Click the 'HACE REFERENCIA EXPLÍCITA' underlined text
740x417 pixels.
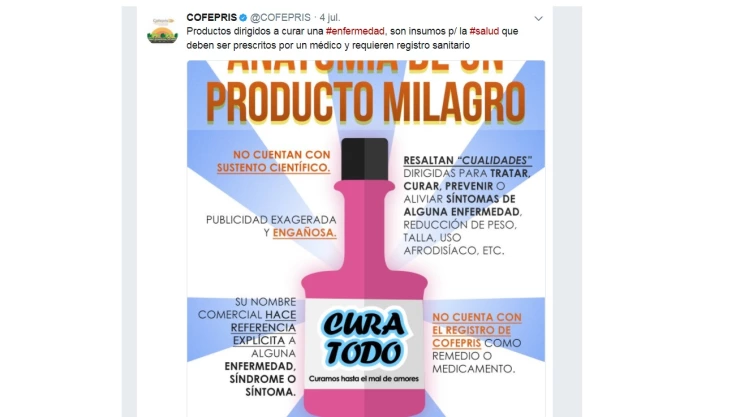[x=264, y=327]
